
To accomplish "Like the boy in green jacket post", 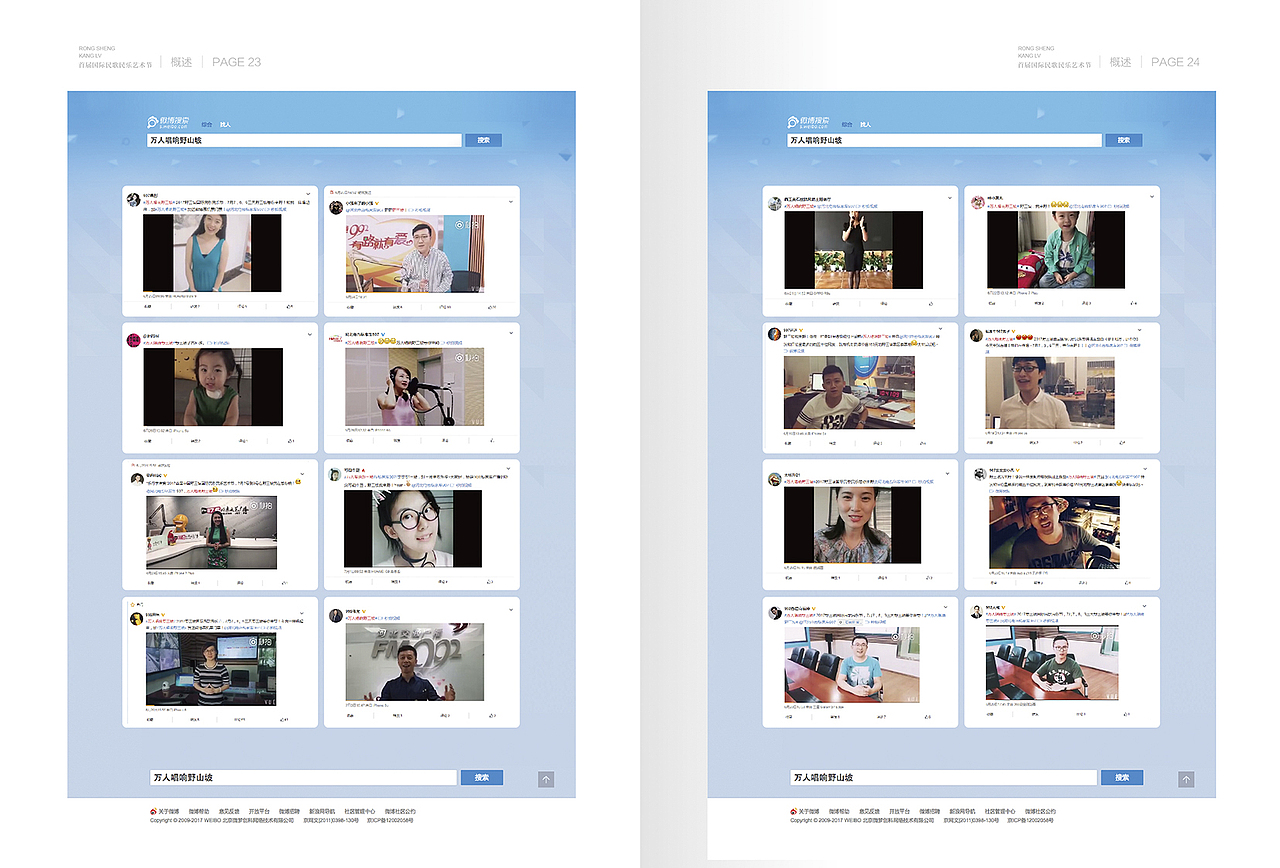I will click(x=1132, y=304).
